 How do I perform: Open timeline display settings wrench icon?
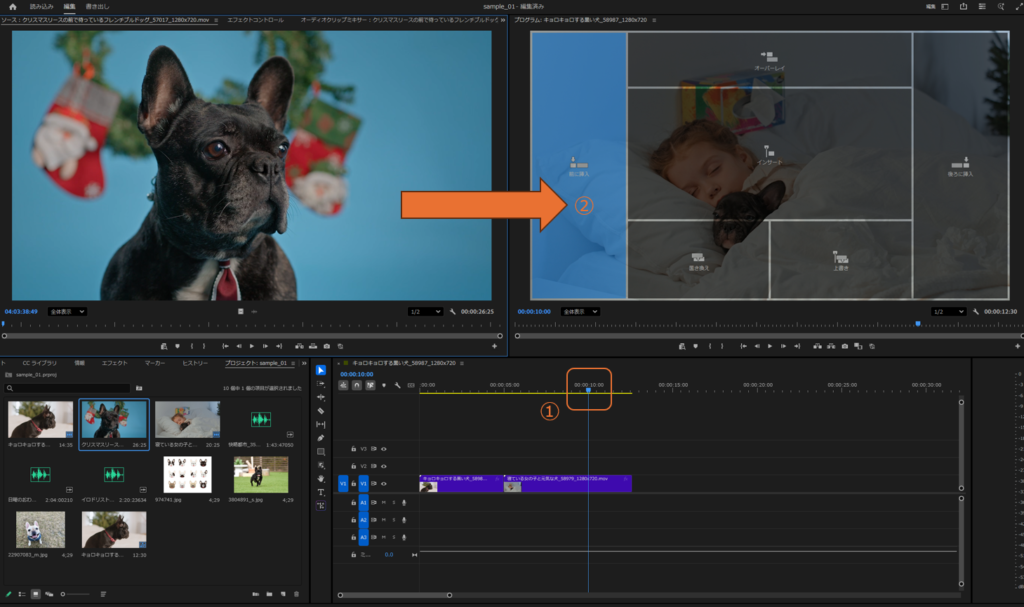[x=397, y=385]
